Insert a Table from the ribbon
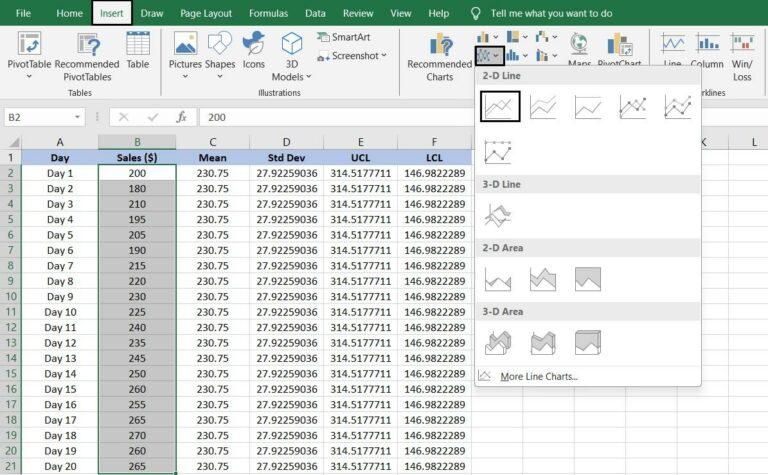Viewport: 768px width, 475px height. pos(138,50)
